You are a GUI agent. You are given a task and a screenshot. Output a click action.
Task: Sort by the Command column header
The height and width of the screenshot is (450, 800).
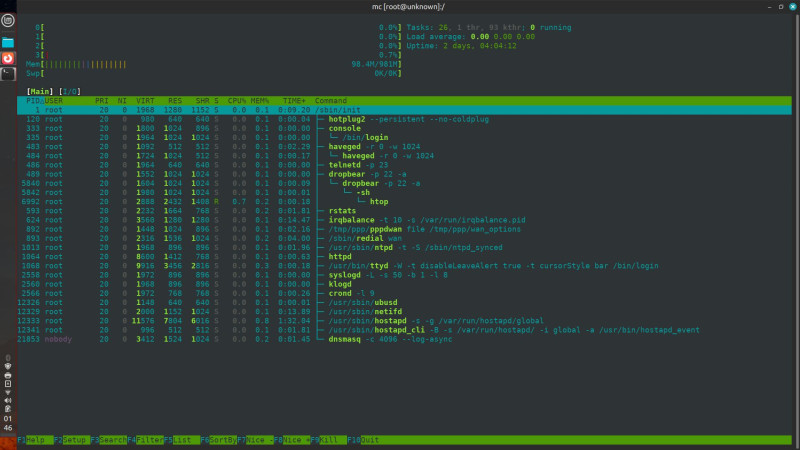(x=331, y=101)
